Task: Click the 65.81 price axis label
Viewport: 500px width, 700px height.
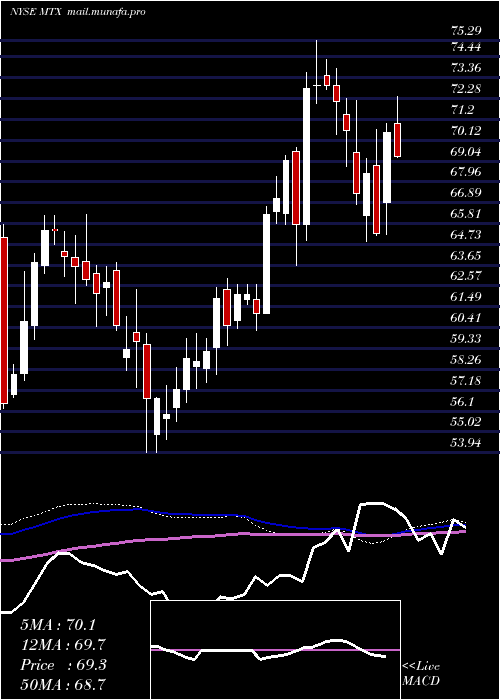Action: click(x=466, y=214)
